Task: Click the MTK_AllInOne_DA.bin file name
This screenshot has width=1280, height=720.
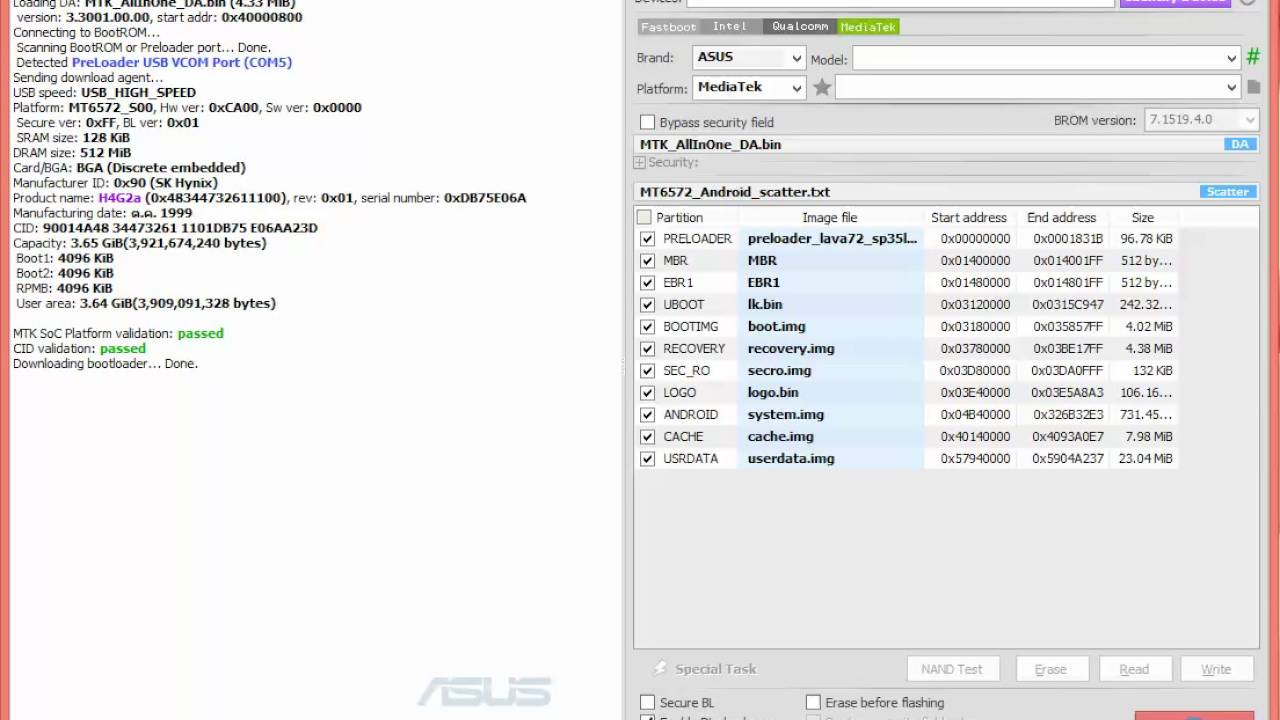Action: point(710,144)
